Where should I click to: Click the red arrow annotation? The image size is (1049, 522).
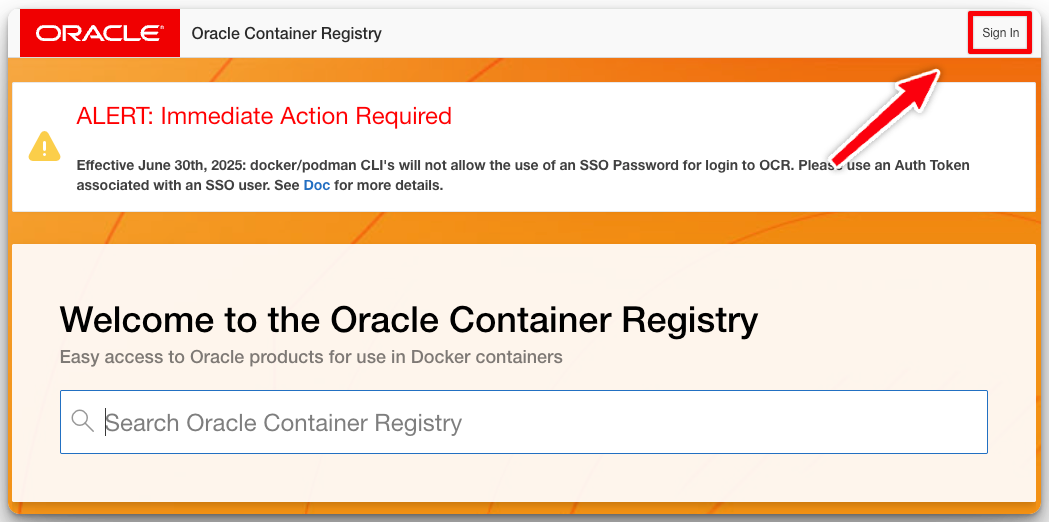pos(885,116)
